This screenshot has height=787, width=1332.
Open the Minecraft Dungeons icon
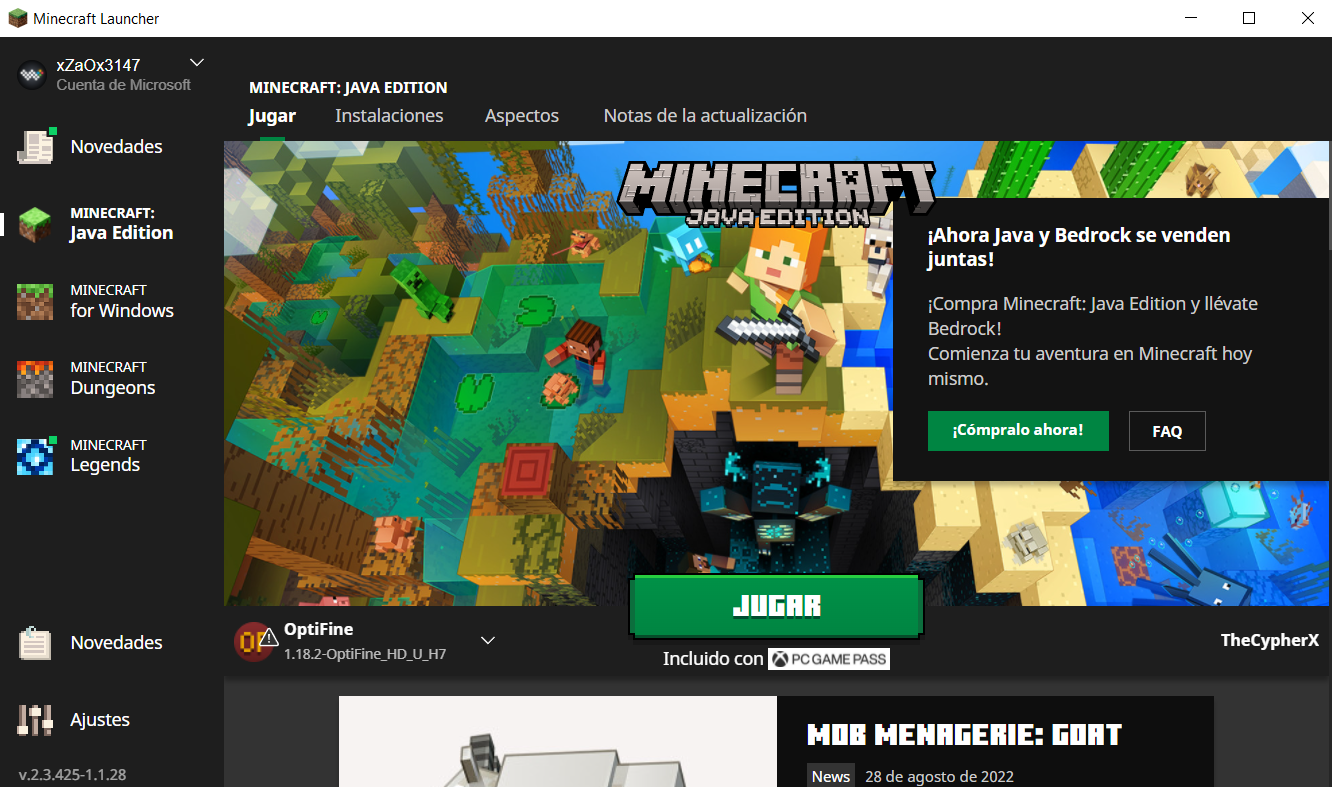tap(35, 378)
